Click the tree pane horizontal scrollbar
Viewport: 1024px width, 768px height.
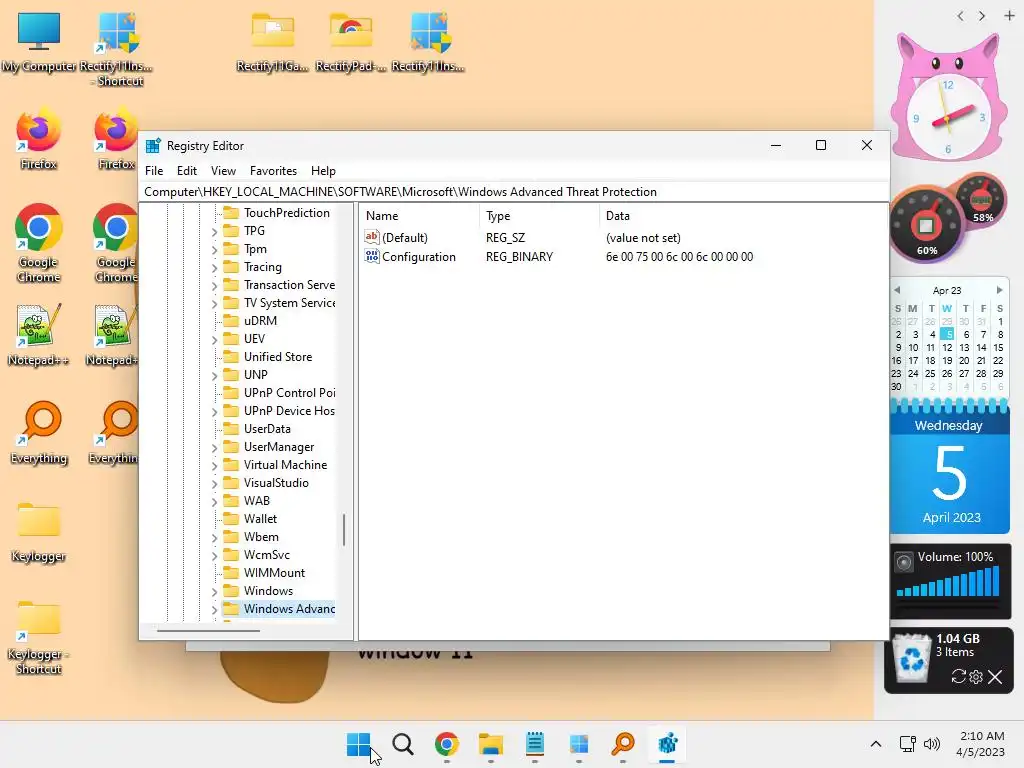click(208, 631)
